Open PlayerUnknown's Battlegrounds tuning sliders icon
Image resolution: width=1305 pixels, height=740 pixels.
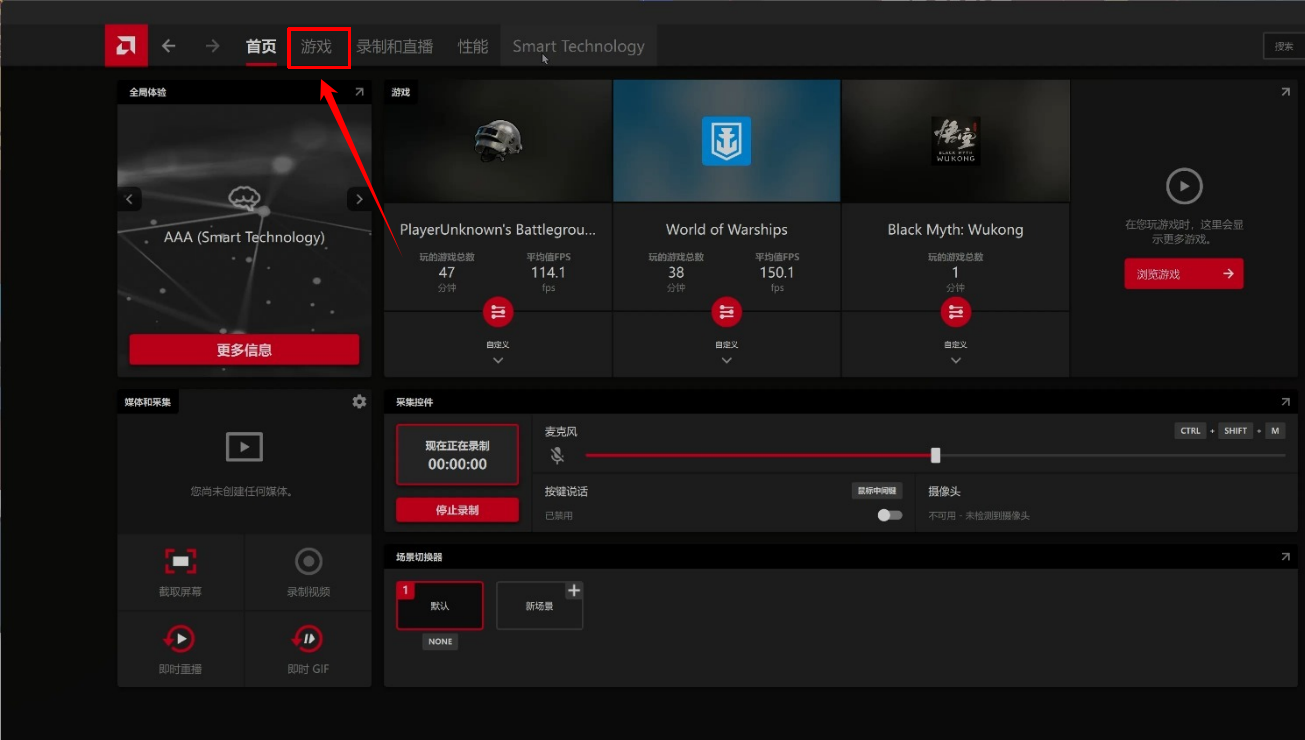tap(498, 312)
